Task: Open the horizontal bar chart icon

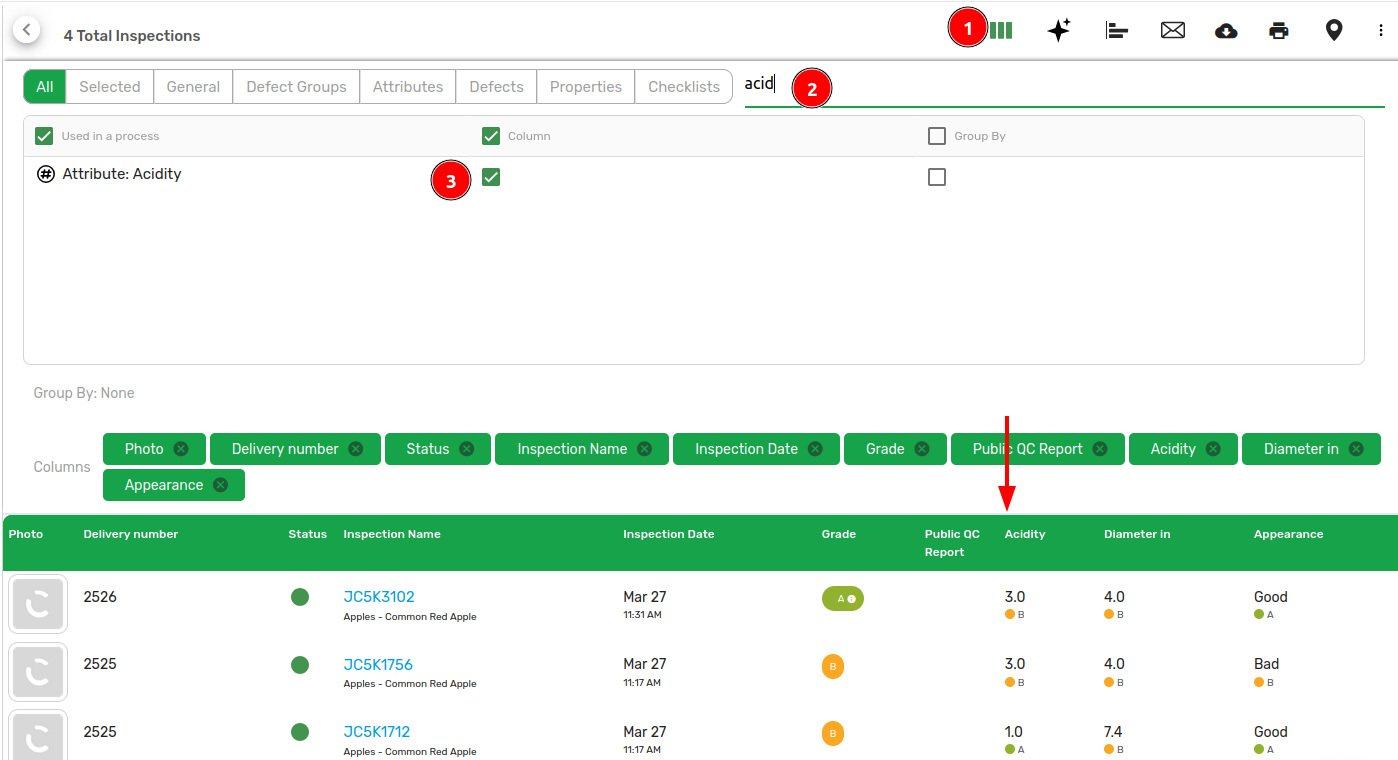Action: coord(1116,31)
